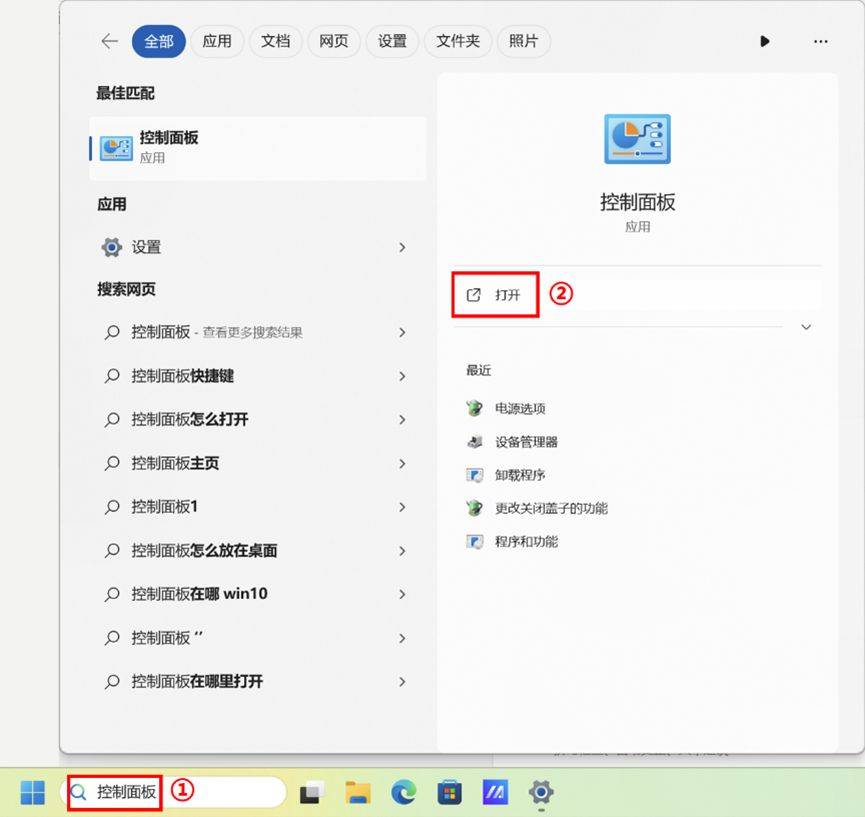Click the 控制面板在哪 win10 suggestion text
The image size is (865, 817).
199,594
